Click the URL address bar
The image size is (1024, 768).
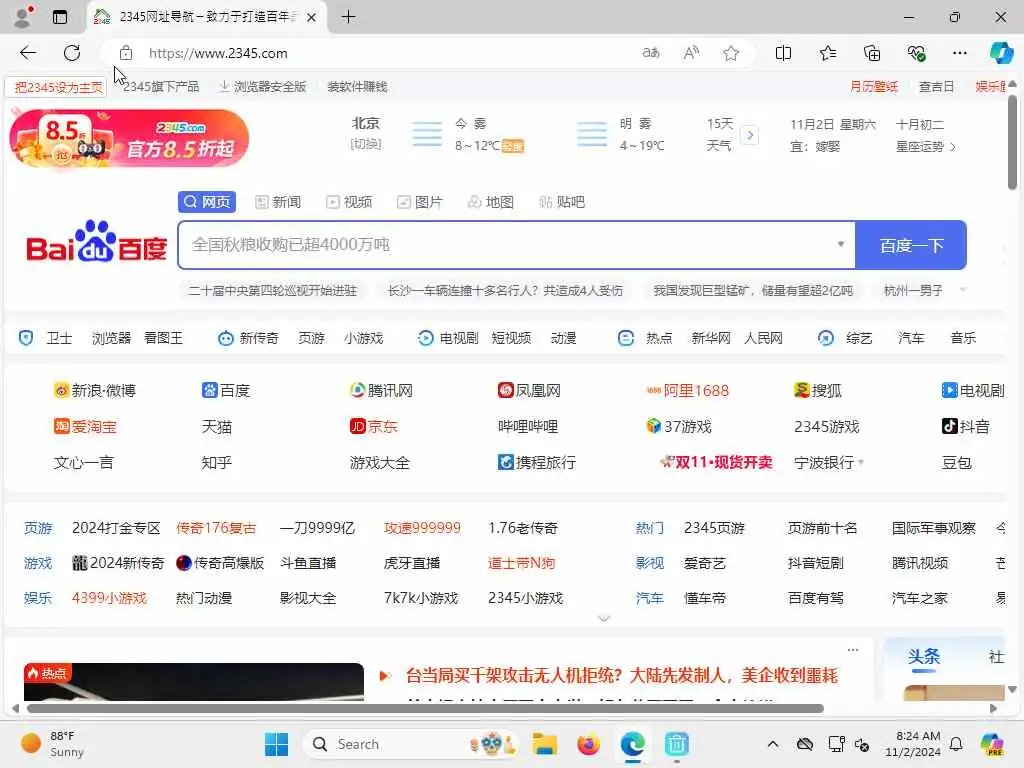[x=385, y=53]
